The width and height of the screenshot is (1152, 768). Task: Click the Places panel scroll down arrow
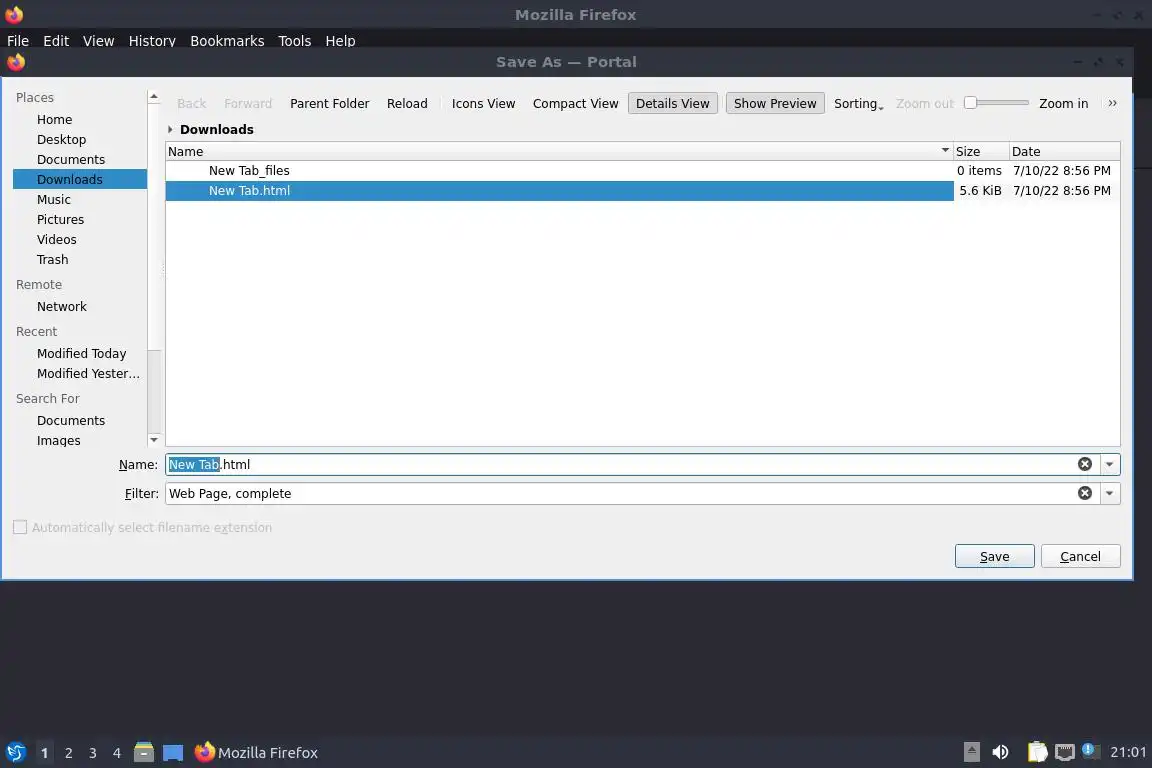click(154, 440)
